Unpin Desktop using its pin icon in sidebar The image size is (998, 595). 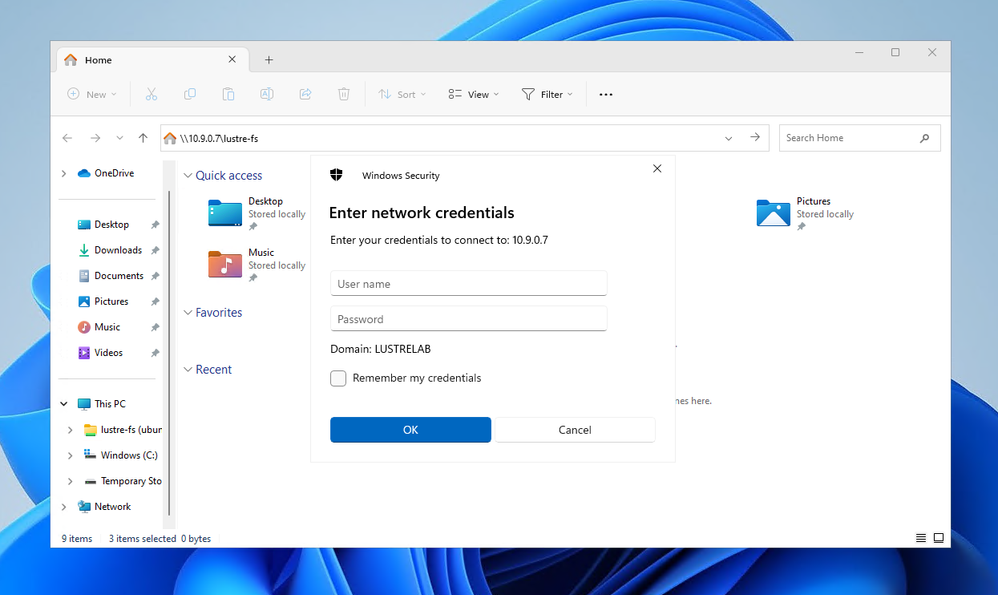[155, 225]
